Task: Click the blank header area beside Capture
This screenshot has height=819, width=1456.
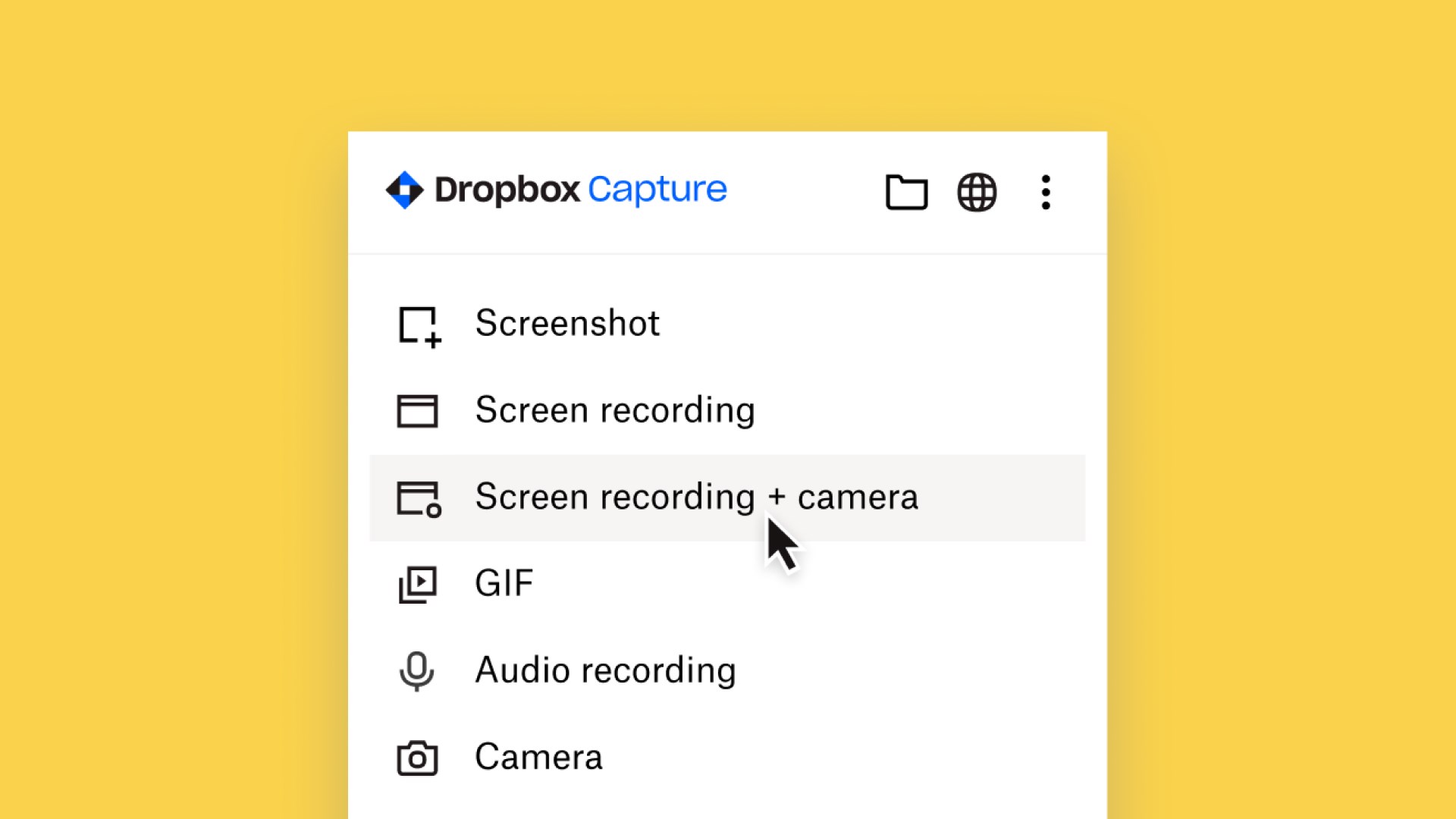Action: pyautogui.click(x=804, y=192)
